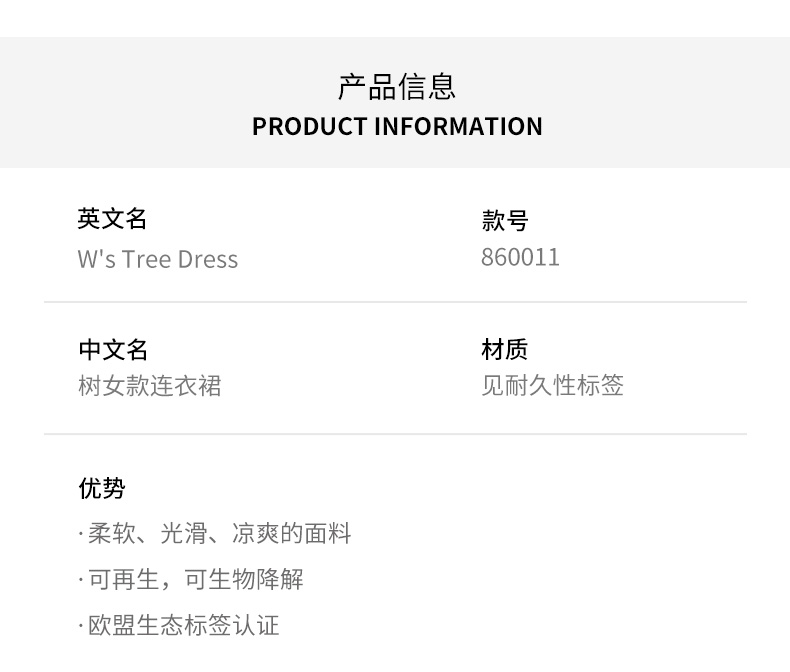Click the PRODUCT INFORMATION title text
The image size is (790, 672).
click(x=397, y=127)
